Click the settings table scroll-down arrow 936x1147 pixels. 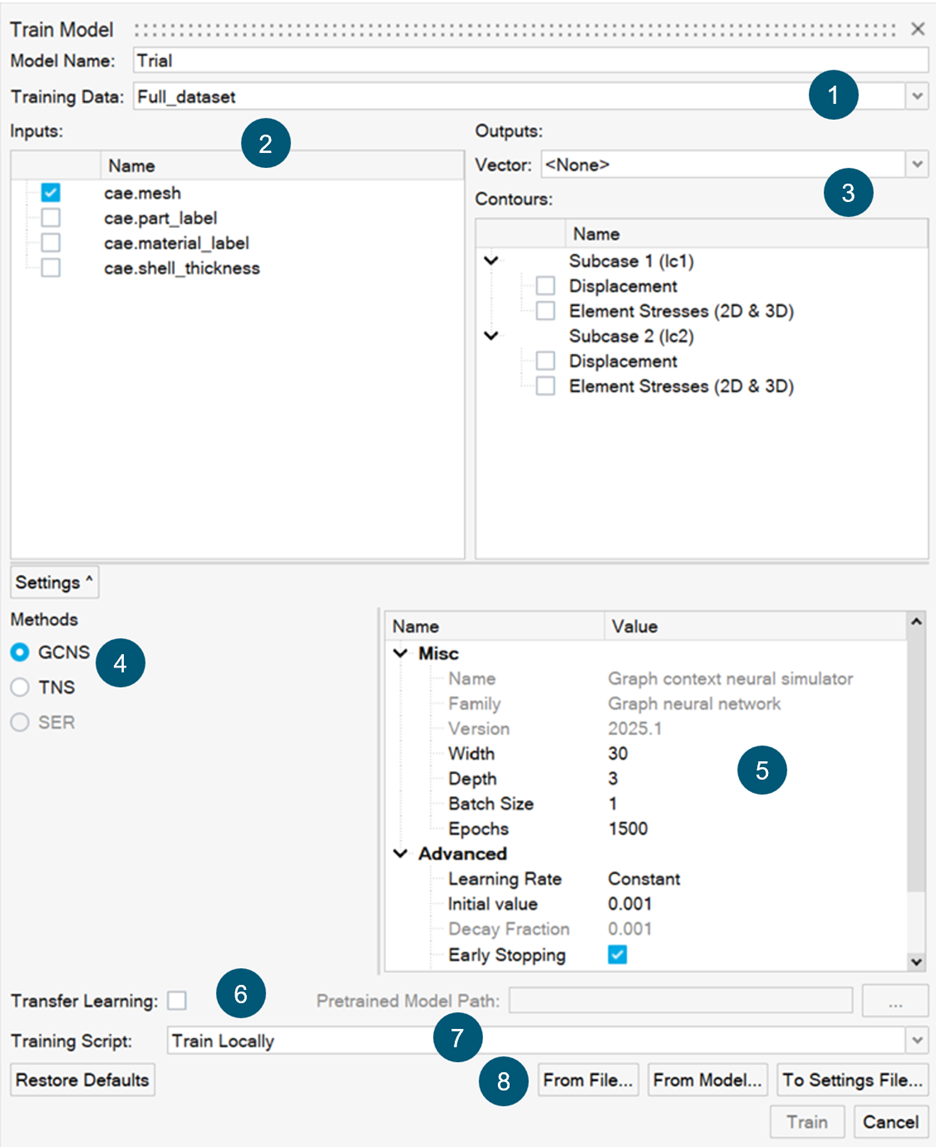point(916,962)
